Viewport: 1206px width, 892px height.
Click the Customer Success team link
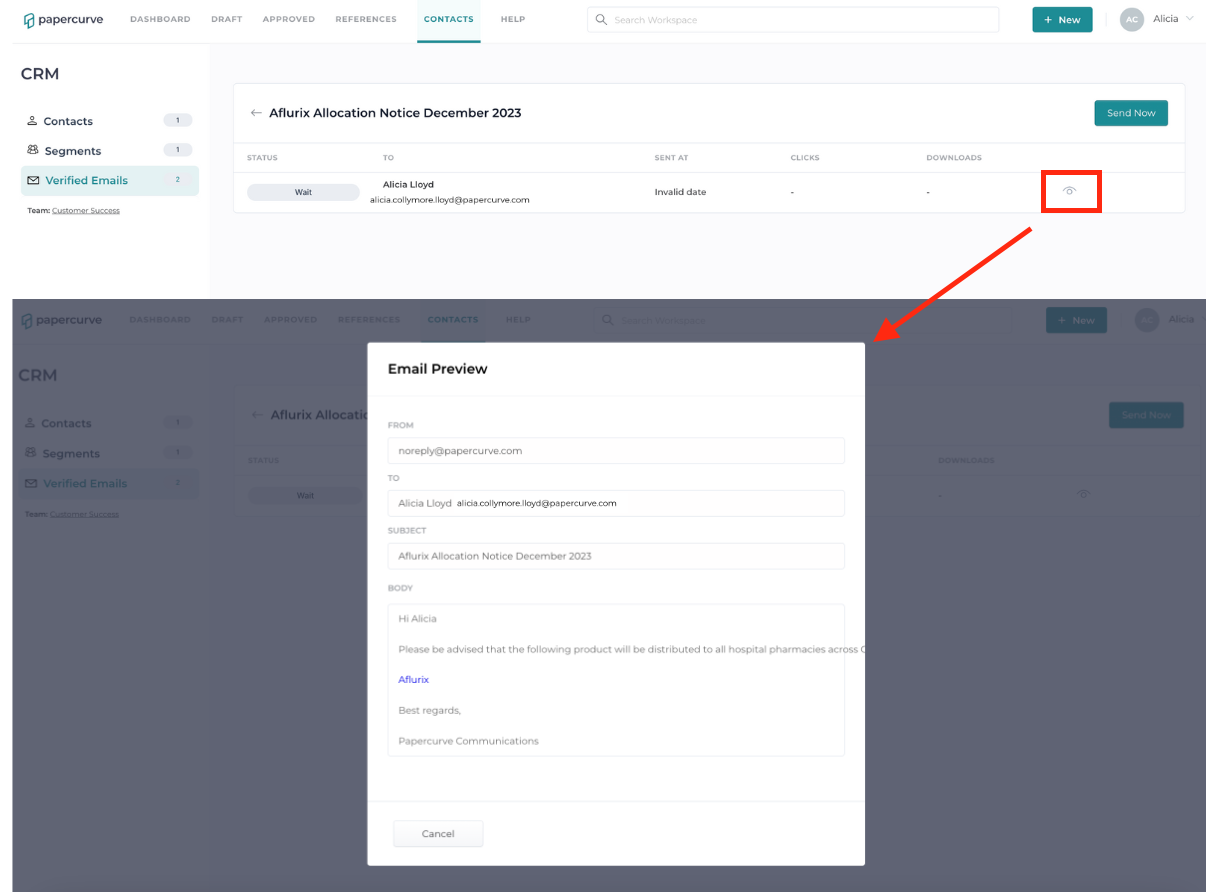pos(86,211)
